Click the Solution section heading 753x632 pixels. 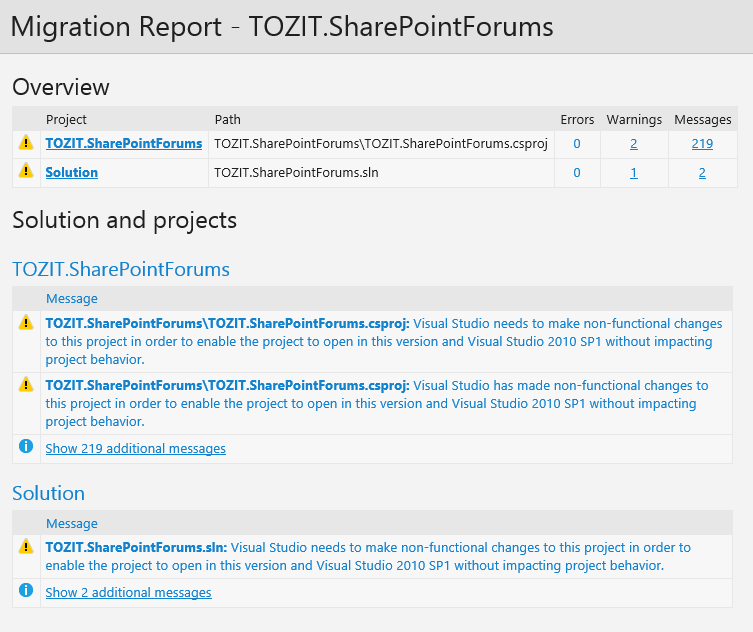(49, 493)
